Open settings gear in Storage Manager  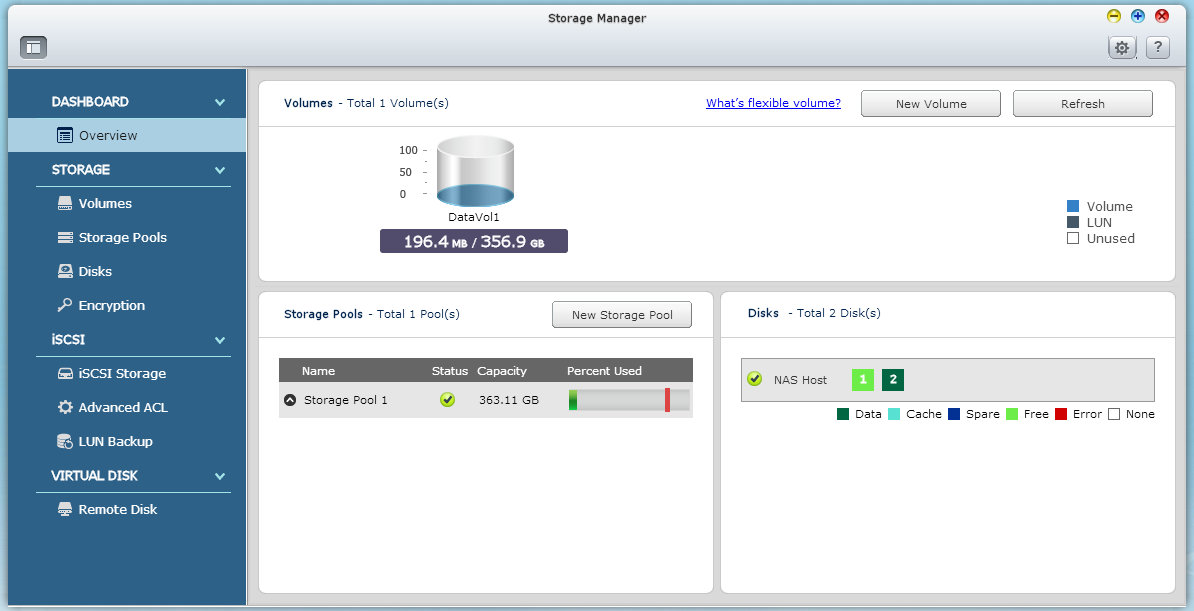pyautogui.click(x=1122, y=47)
